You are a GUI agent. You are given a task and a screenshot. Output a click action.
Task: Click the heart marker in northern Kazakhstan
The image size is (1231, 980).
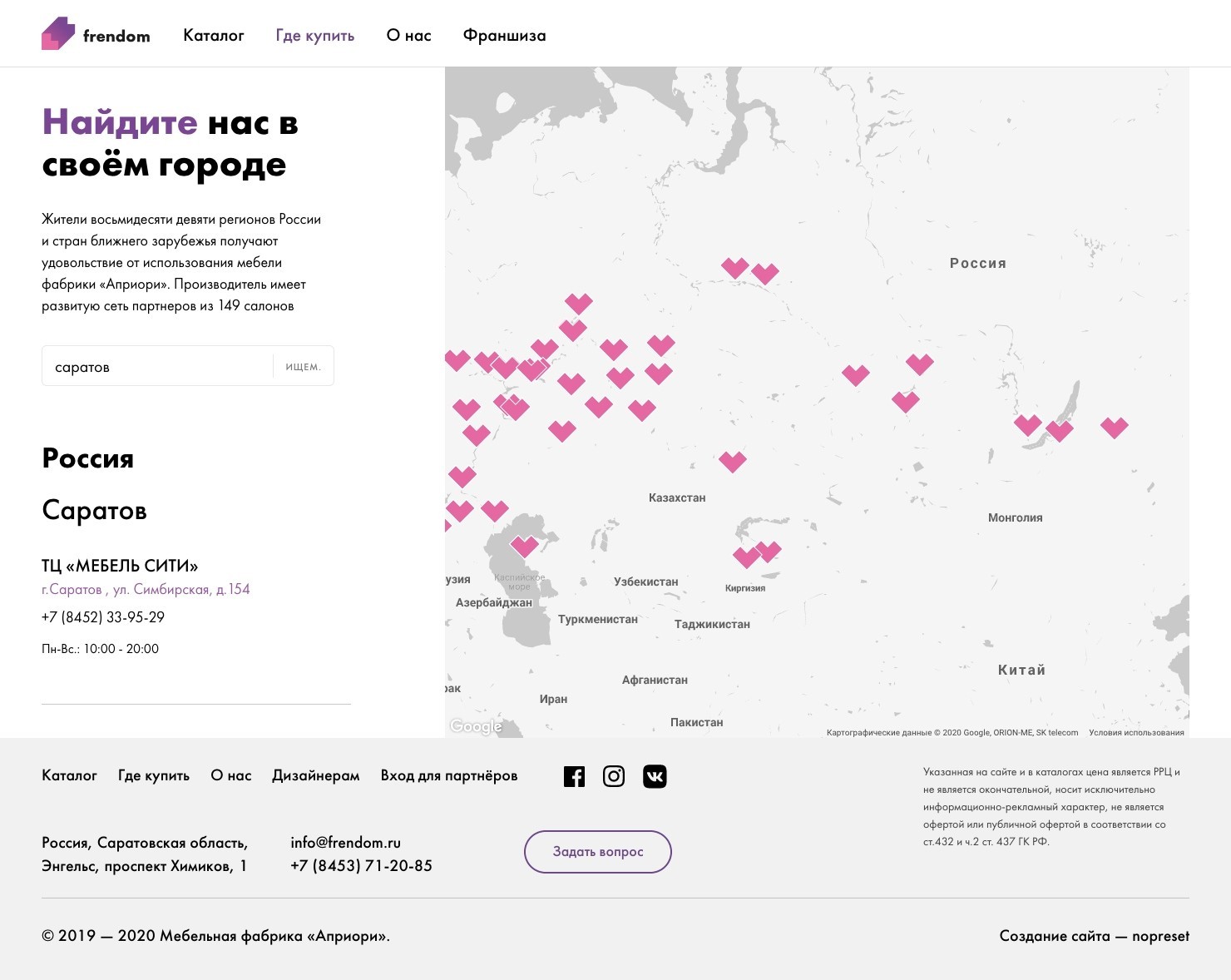click(x=732, y=460)
